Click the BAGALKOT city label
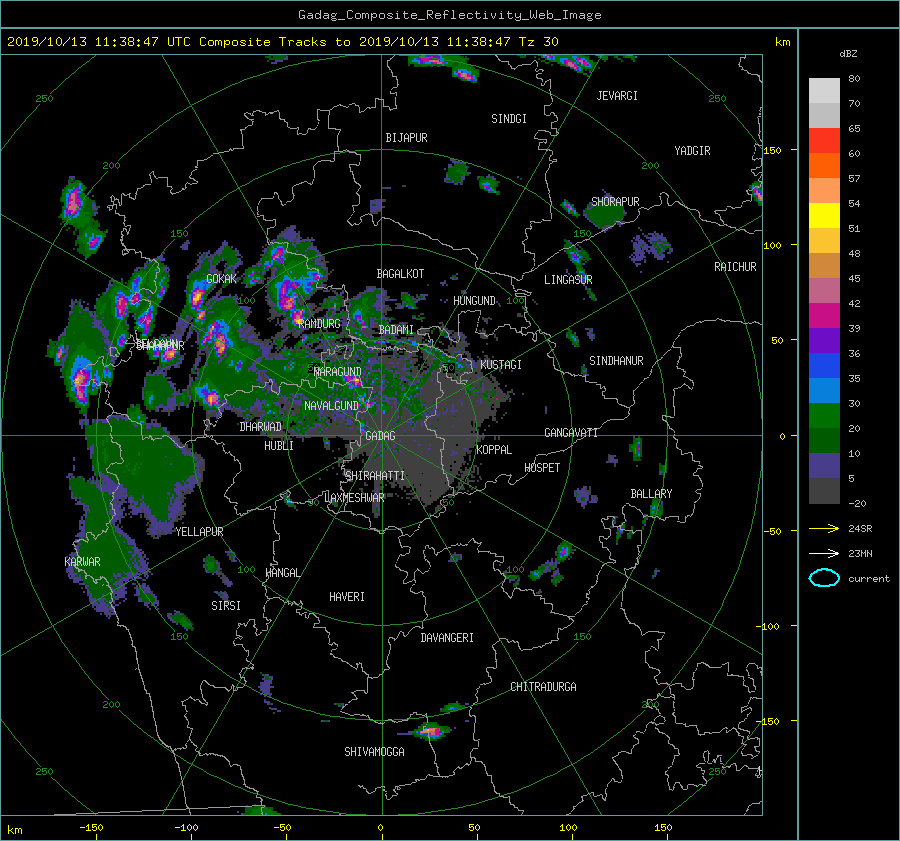Screen dimensions: 900x841 (x=400, y=274)
